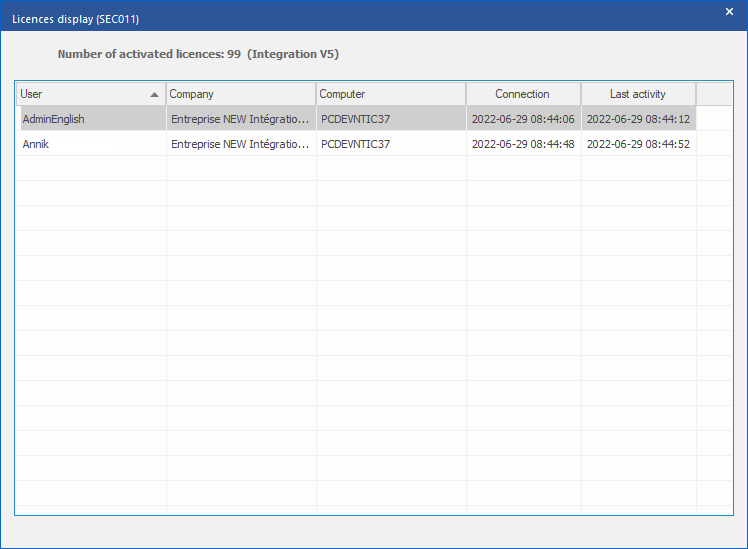Click PCDEVNTIC37 in the AdminEnglish row
748x549 pixels.
(355, 119)
